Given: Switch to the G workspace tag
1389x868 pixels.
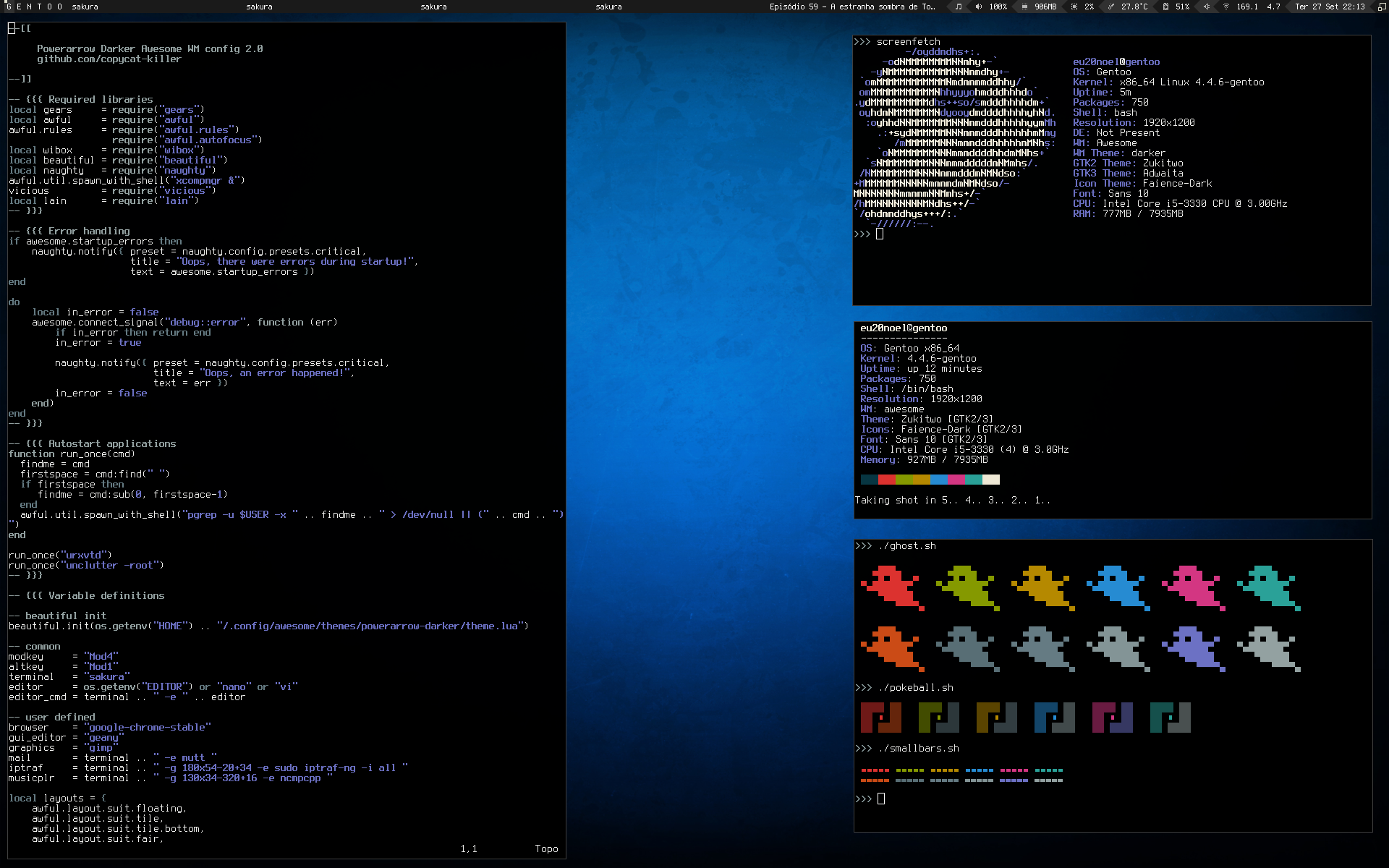Looking at the screenshot, I should point(9,7).
